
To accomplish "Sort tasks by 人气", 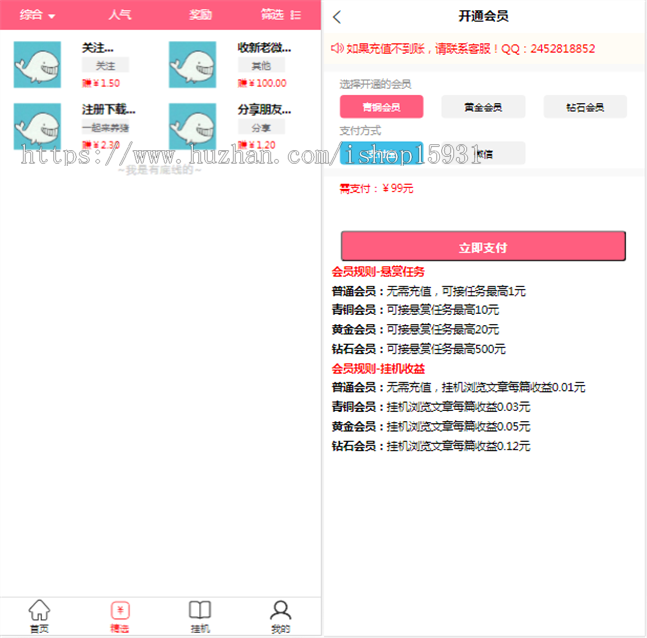I will pyautogui.click(x=120, y=15).
